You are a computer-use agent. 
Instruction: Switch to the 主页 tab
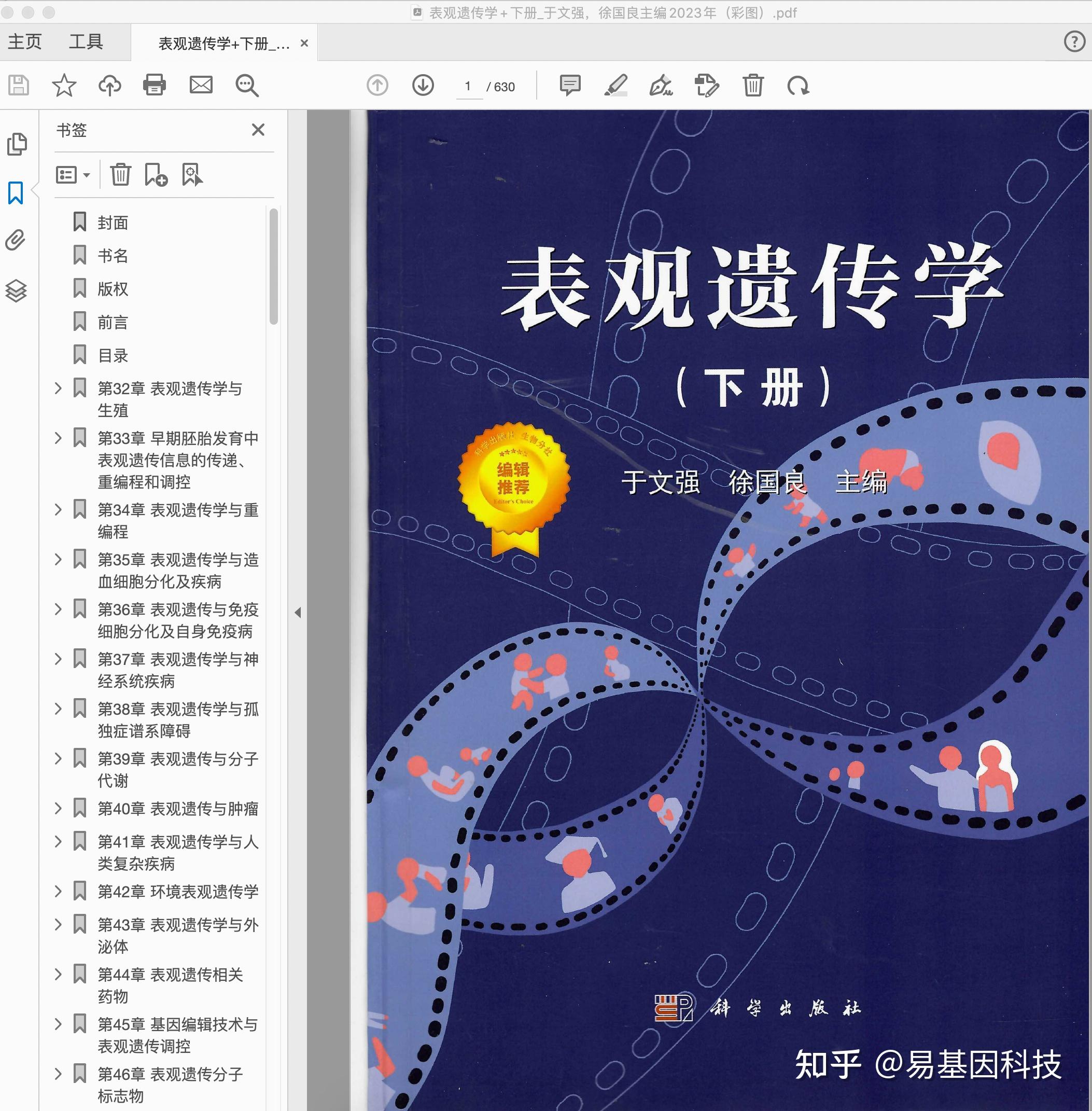[25, 42]
